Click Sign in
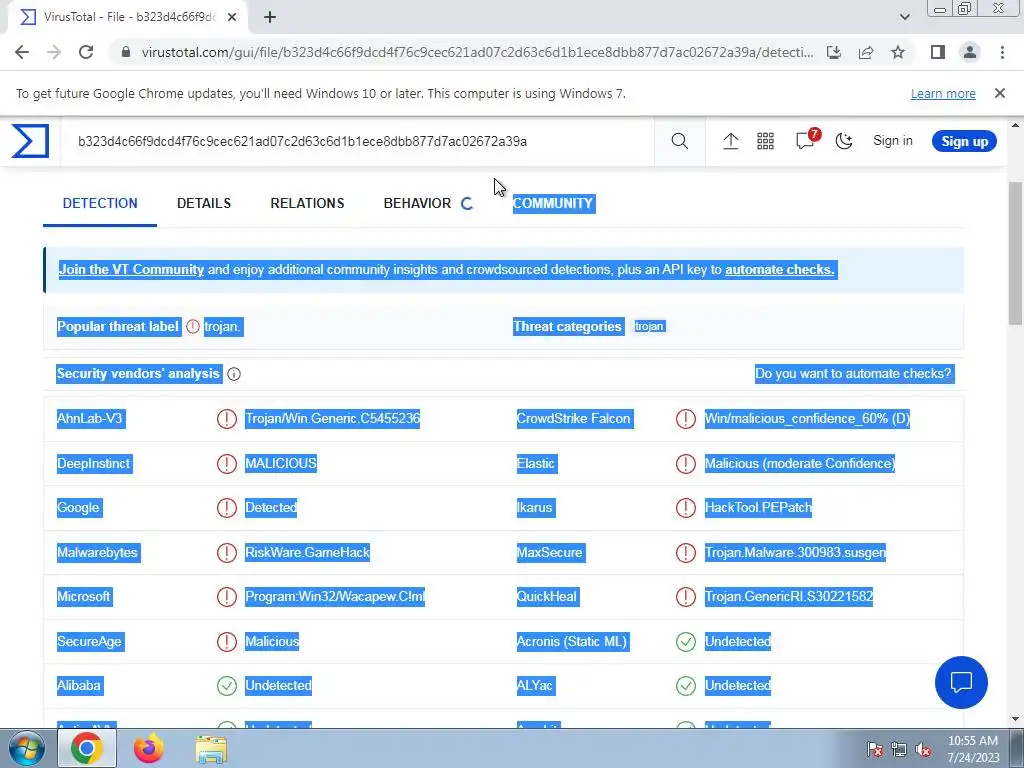 coord(893,141)
